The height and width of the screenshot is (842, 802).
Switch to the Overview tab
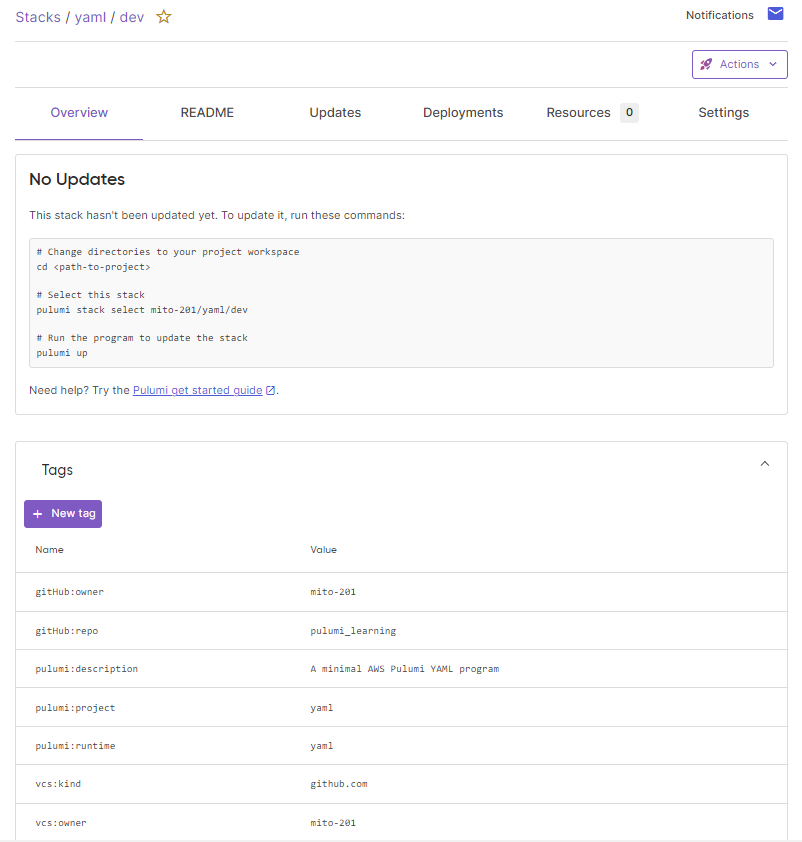(79, 113)
